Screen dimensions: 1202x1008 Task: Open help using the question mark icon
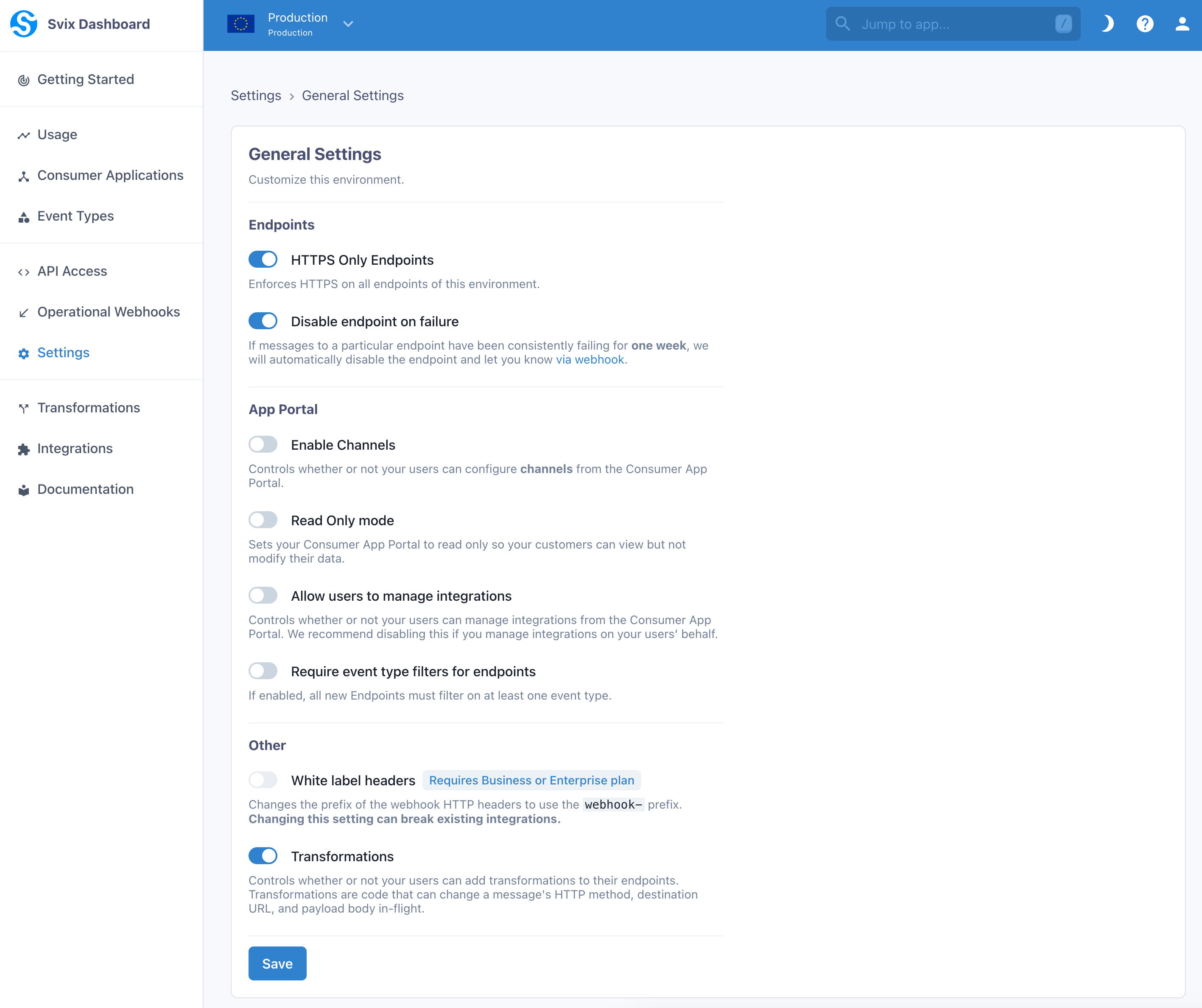[x=1145, y=23]
